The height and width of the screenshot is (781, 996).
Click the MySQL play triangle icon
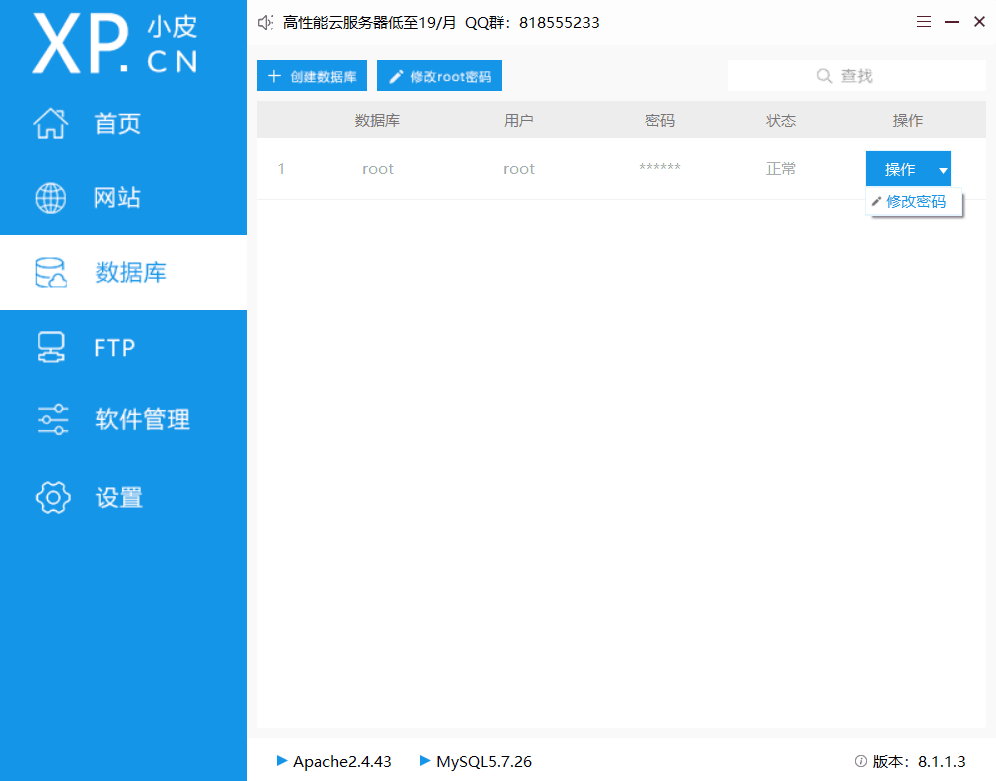pos(425,760)
